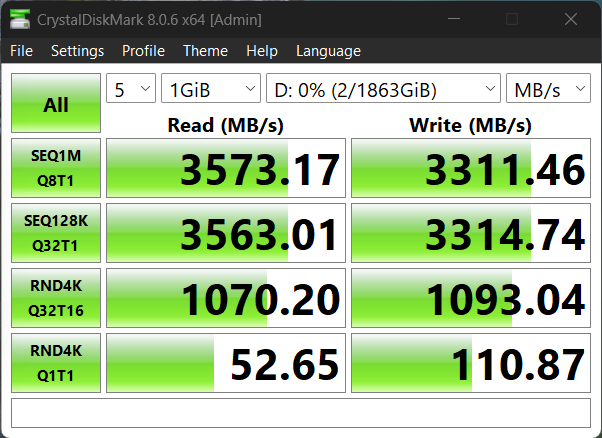Change the MB/s unit dropdown
602x438 pixels.
548,90
